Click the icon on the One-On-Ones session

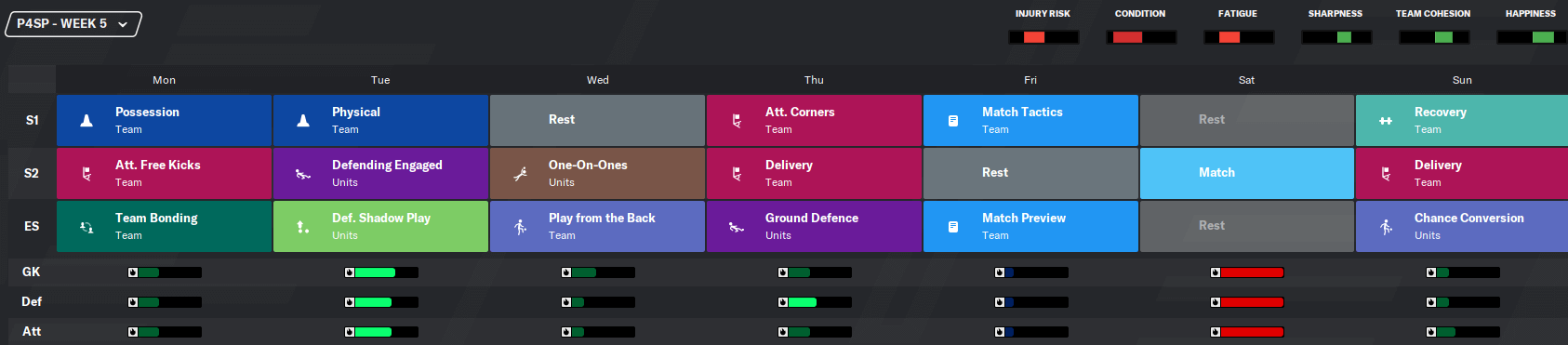pyautogui.click(x=520, y=173)
